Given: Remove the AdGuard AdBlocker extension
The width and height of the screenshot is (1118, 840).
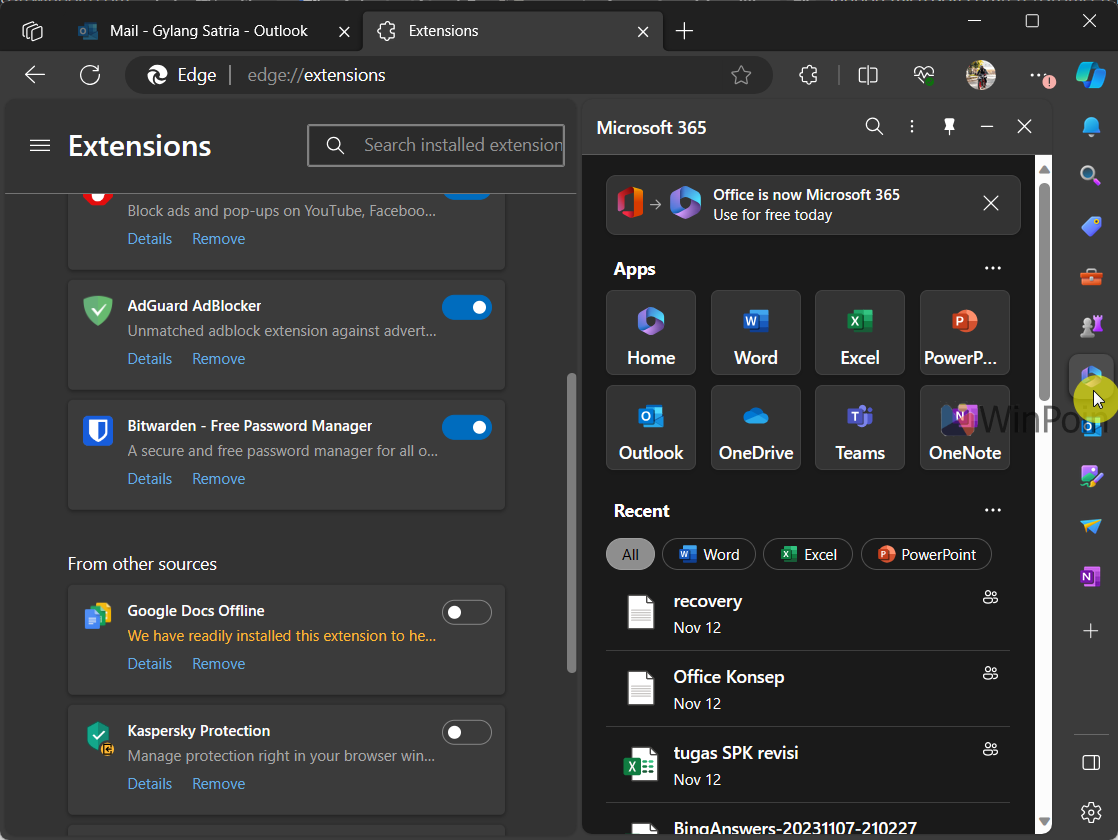Looking at the screenshot, I should click(x=219, y=359).
